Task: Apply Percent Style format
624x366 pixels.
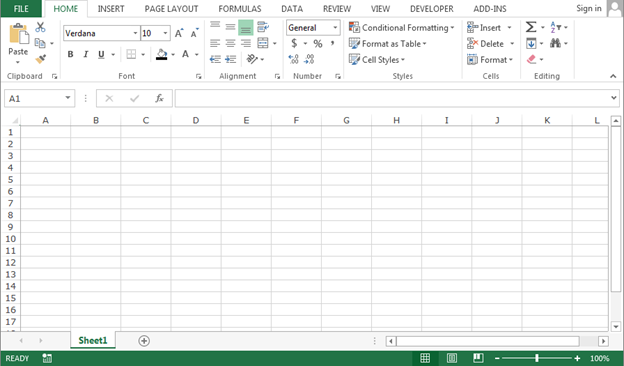Action: [318, 43]
